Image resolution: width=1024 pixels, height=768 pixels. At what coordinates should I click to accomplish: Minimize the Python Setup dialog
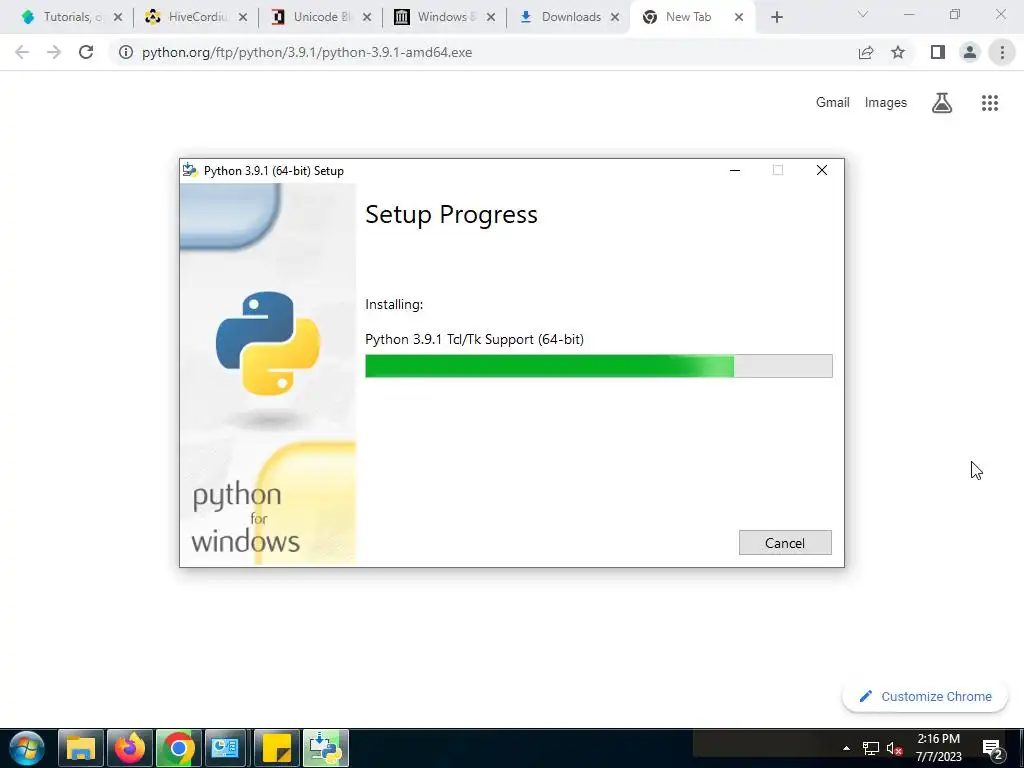tap(735, 170)
